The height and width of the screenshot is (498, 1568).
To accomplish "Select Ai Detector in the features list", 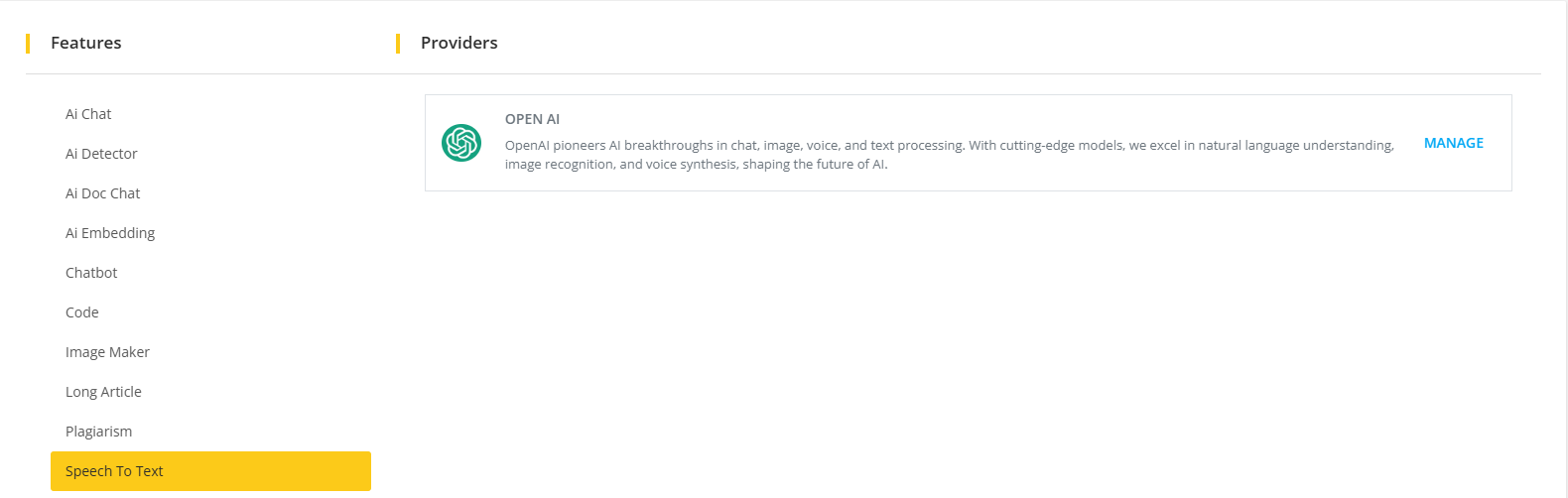I will (101, 154).
